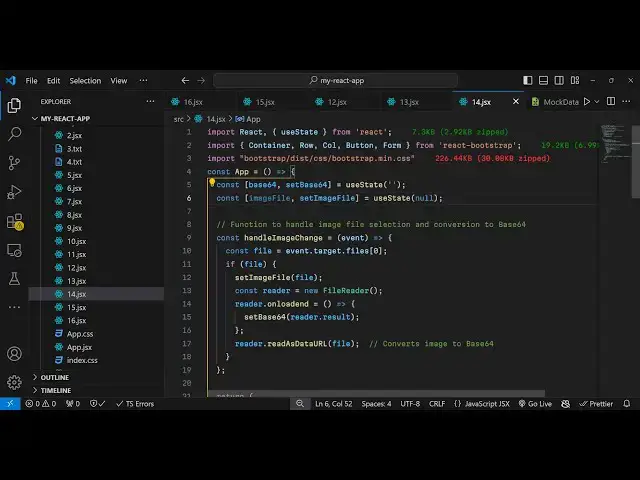This screenshot has height=480, width=640.
Task: Open Explorer views and more actions menu
Action: click(x=150, y=101)
